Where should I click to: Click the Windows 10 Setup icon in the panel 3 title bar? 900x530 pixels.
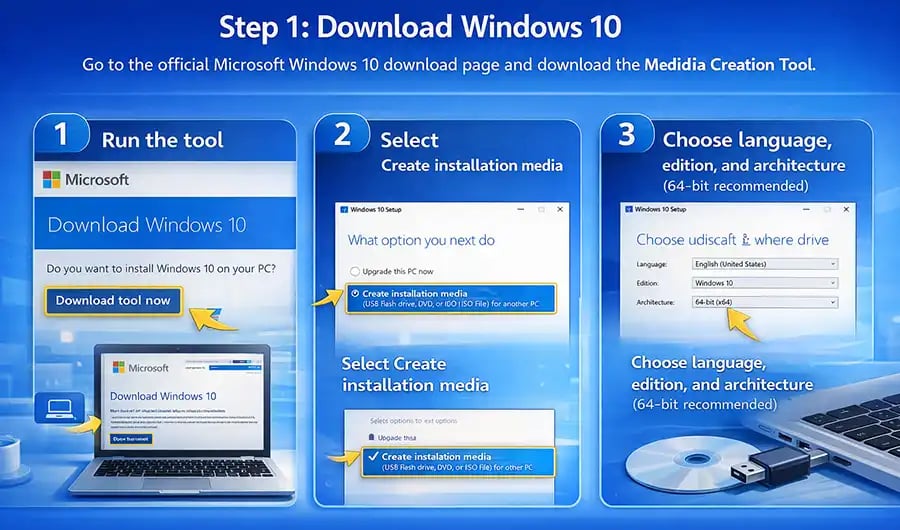click(x=629, y=210)
